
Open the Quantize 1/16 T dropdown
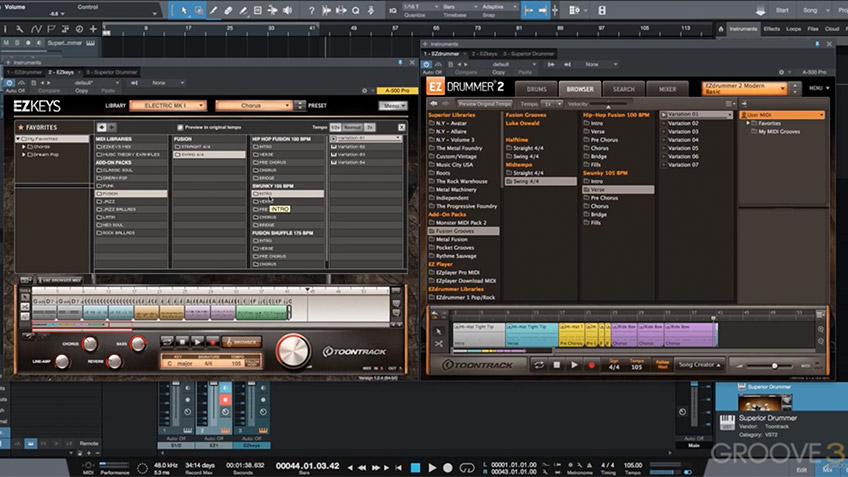coord(422,7)
